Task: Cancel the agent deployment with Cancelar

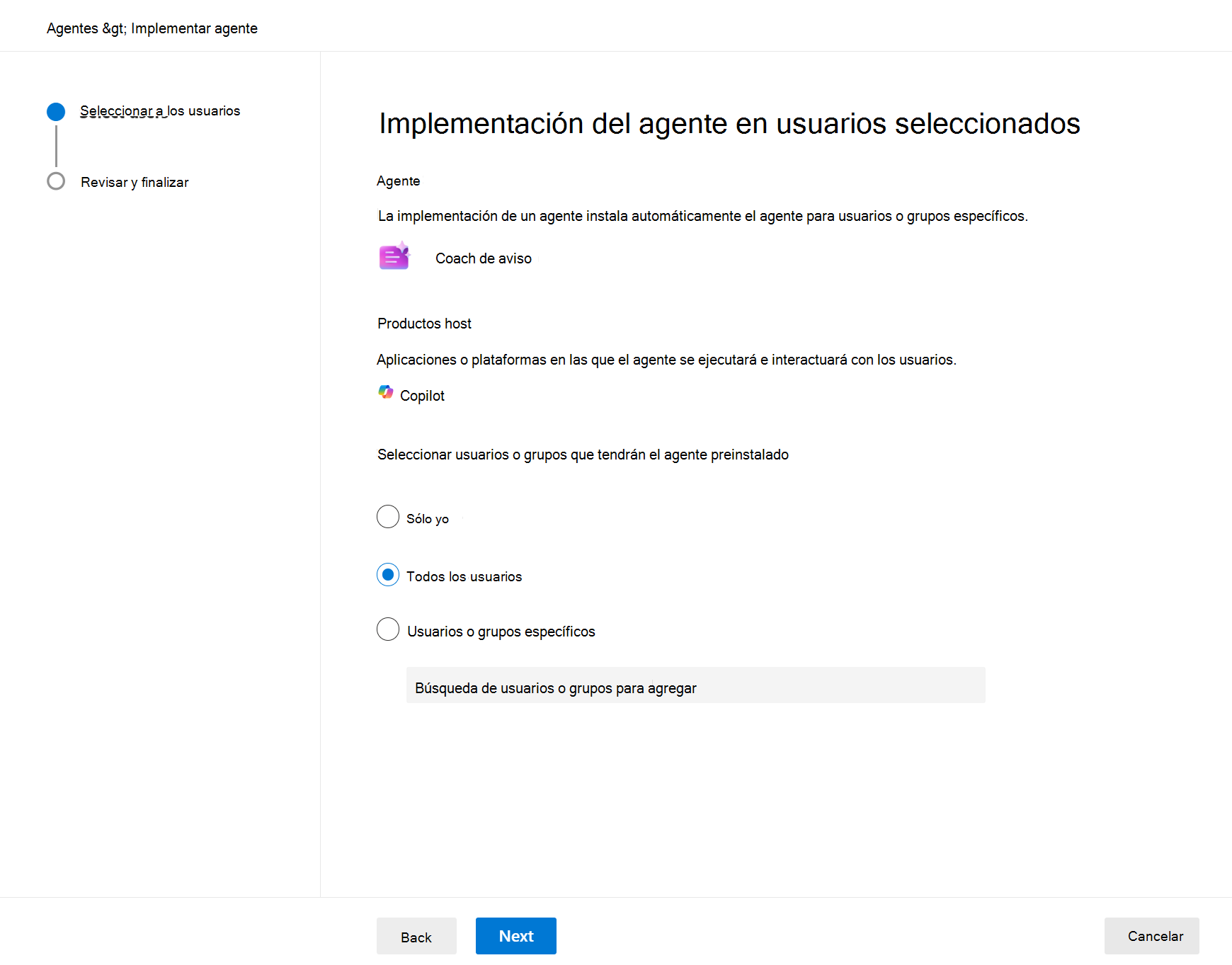Action: [x=1151, y=936]
